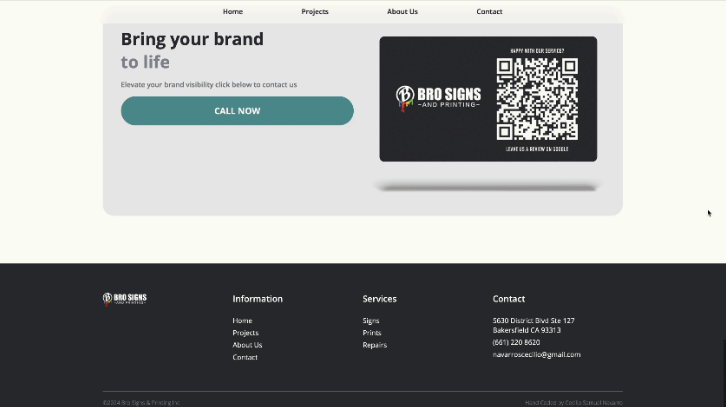This screenshot has width=726, height=407.
Task: Click the footer Home link
Action: [242, 321]
